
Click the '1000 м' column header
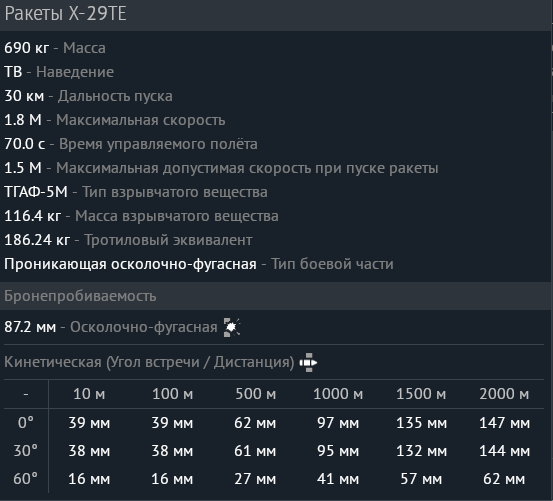[338, 394]
